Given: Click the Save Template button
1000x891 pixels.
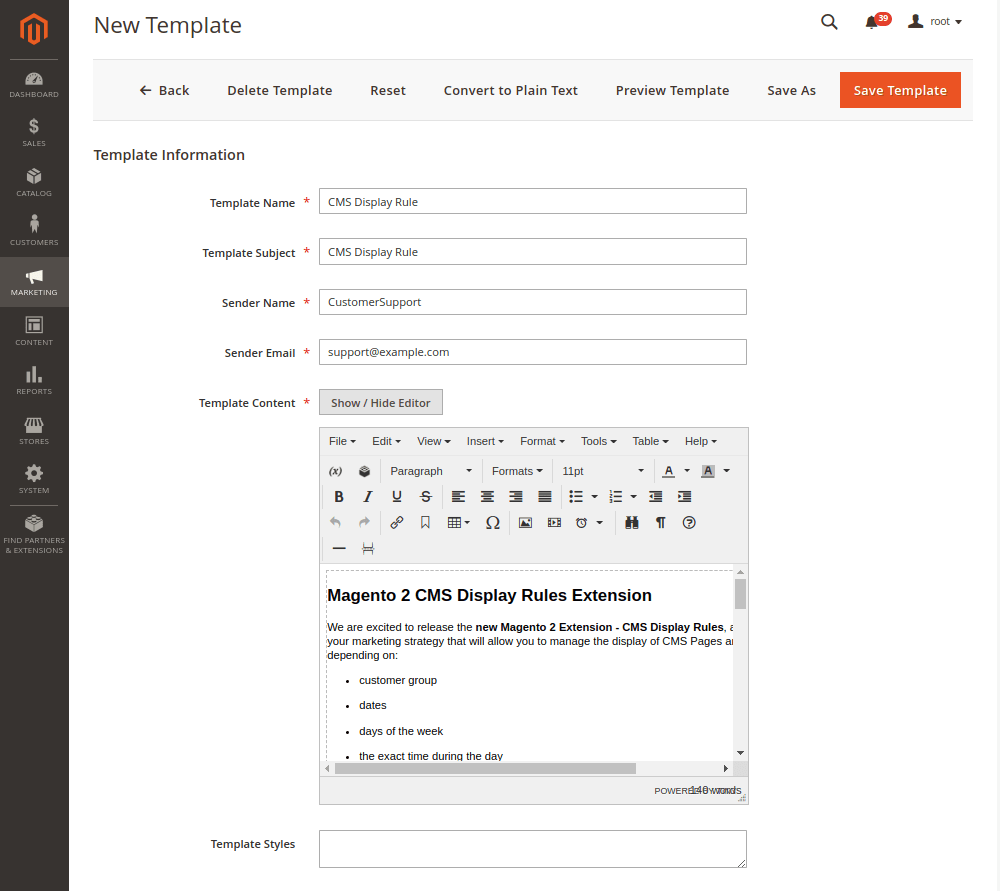Looking at the screenshot, I should 900,90.
